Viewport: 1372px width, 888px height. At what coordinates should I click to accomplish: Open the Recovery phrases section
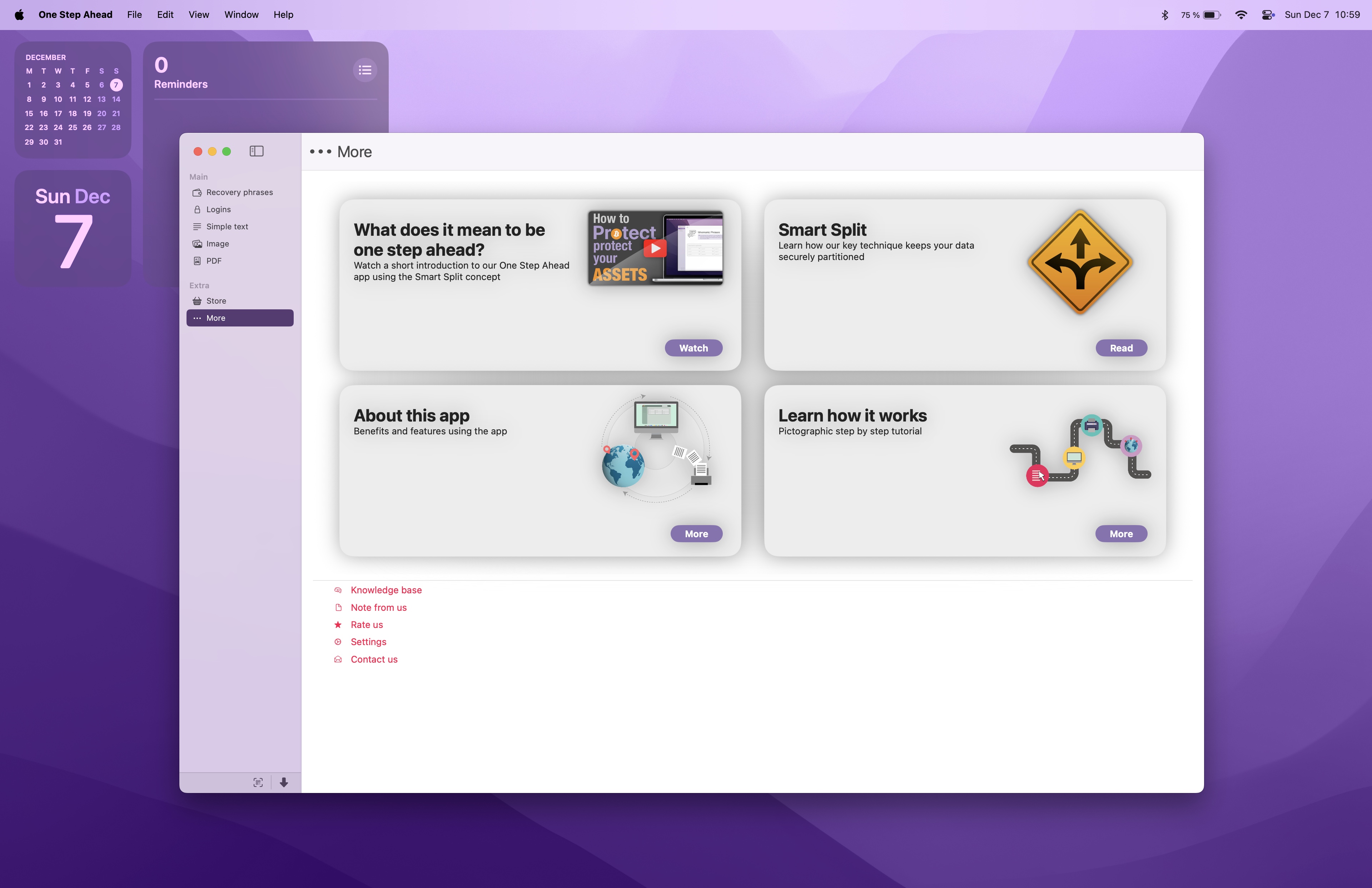click(x=239, y=193)
